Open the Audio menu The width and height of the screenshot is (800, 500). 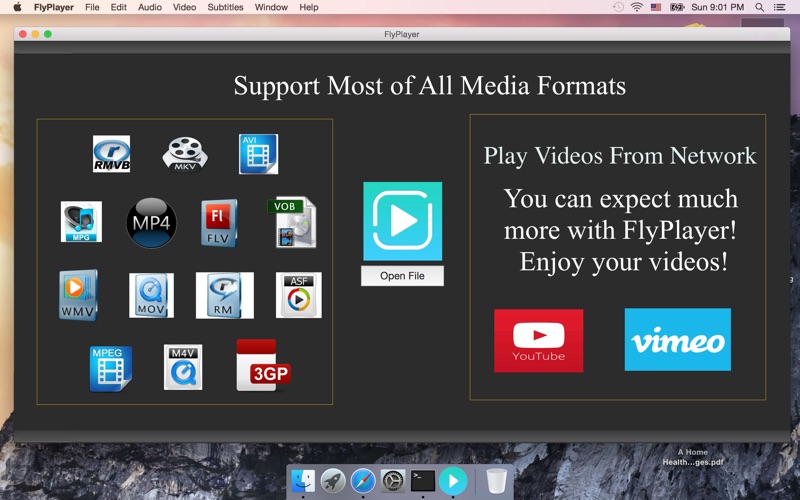149,7
